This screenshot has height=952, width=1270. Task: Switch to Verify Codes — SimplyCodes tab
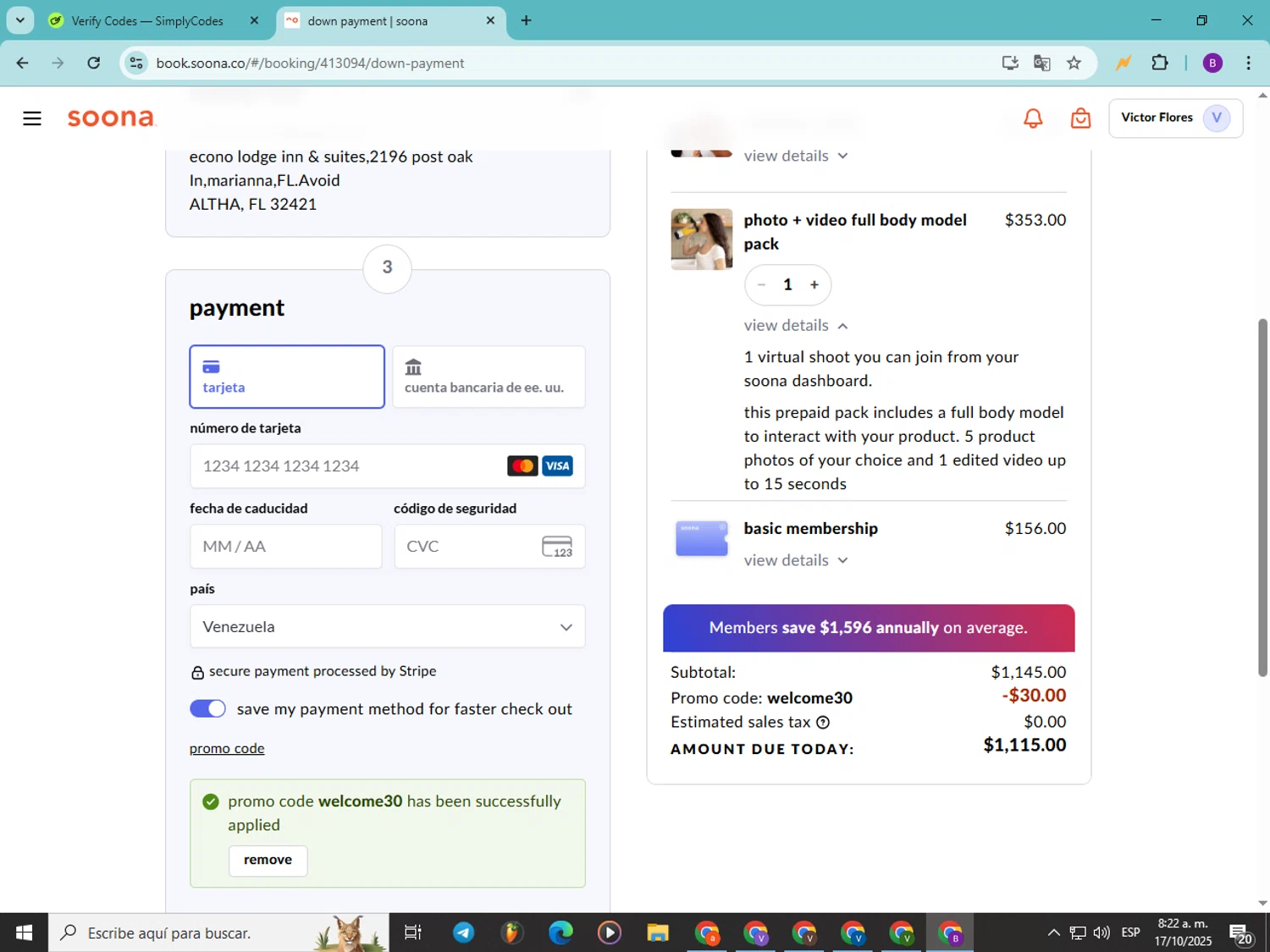(x=147, y=21)
